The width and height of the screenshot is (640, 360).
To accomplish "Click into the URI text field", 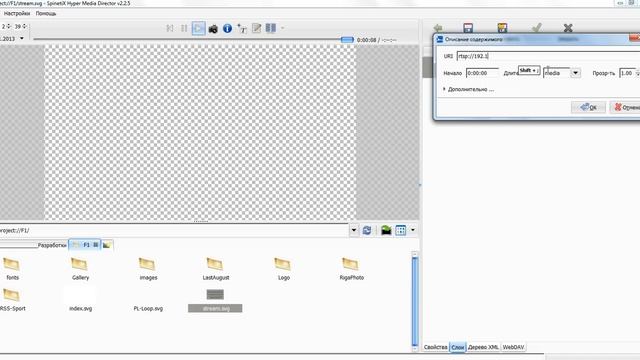I will 548,56.
